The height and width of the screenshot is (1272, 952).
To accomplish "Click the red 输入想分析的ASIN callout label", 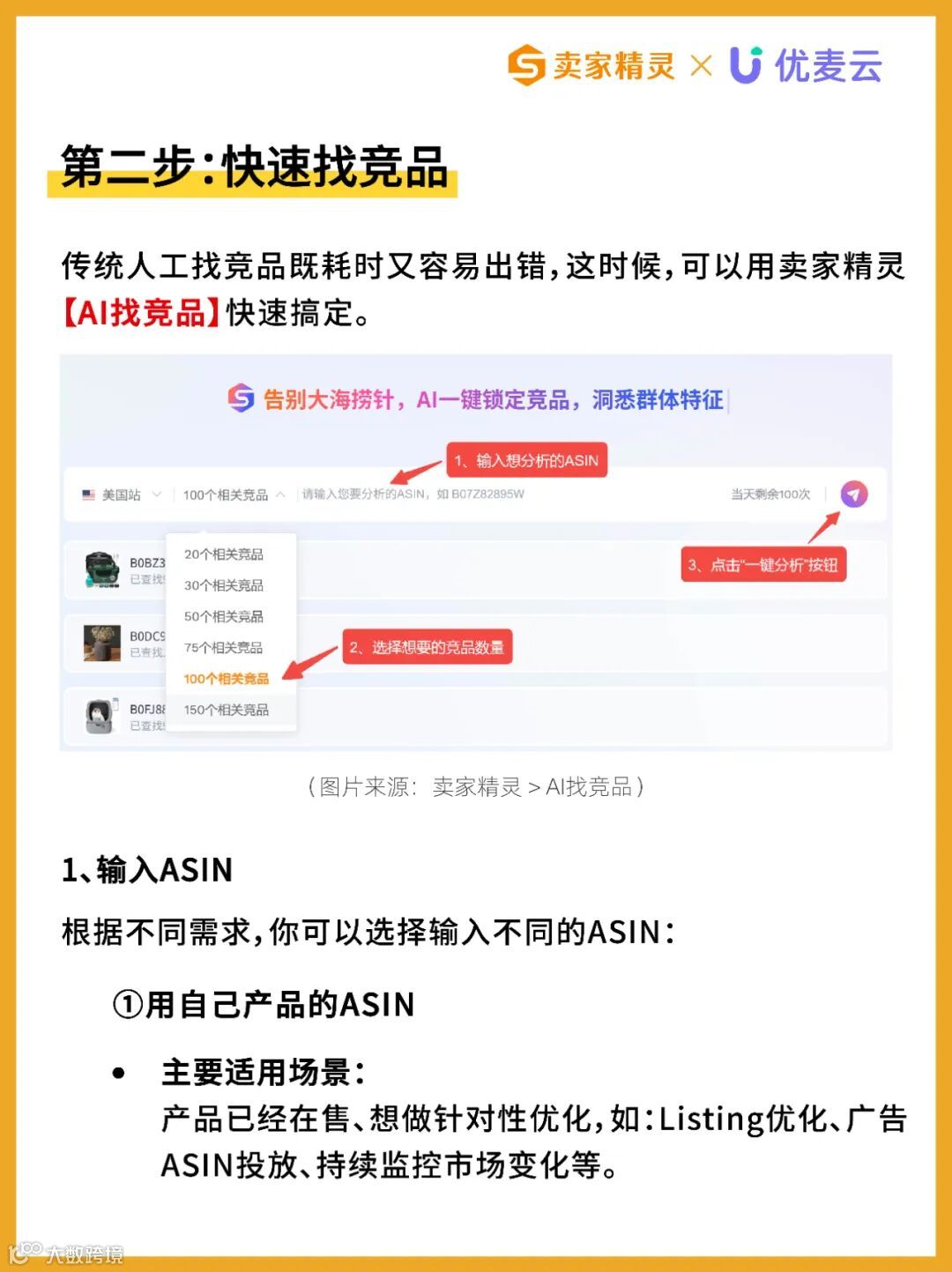I will coord(526,459).
